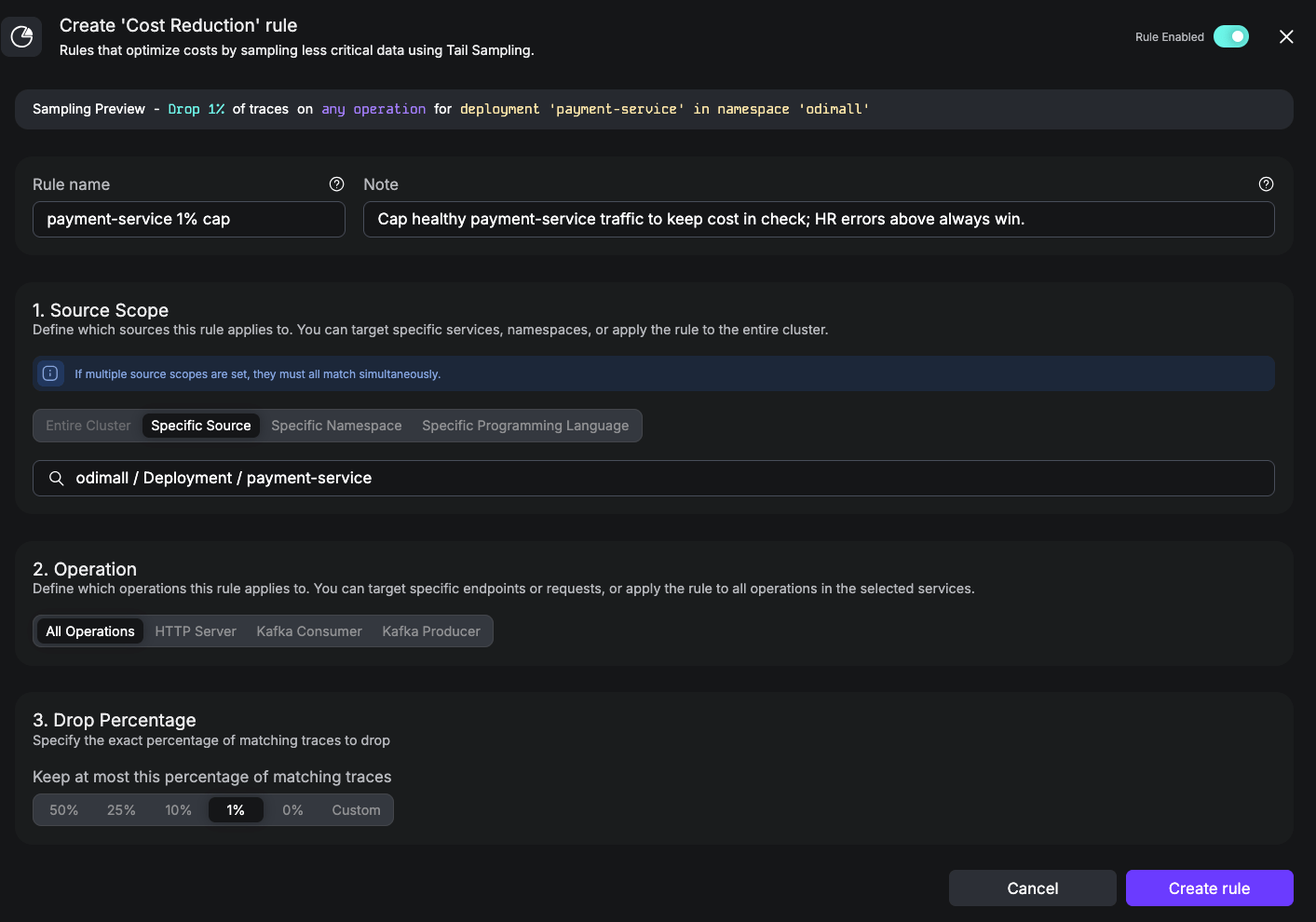1316x922 pixels.
Task: Click "deployment 'payment-service'" in sampling preview
Action: (x=573, y=109)
